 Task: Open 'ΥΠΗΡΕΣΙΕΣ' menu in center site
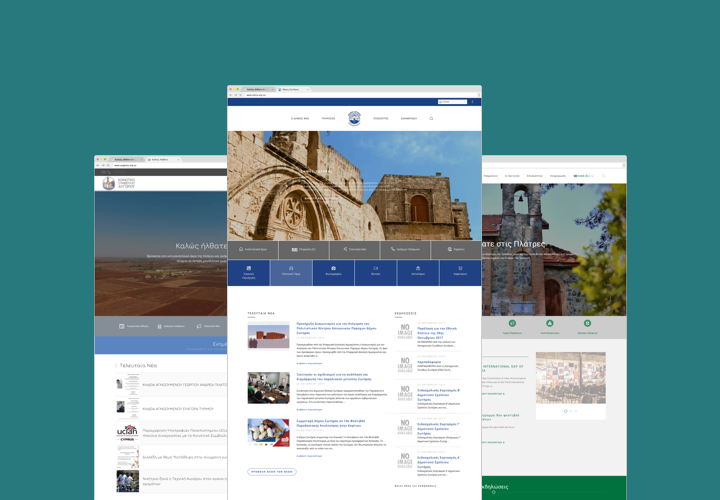(328, 118)
